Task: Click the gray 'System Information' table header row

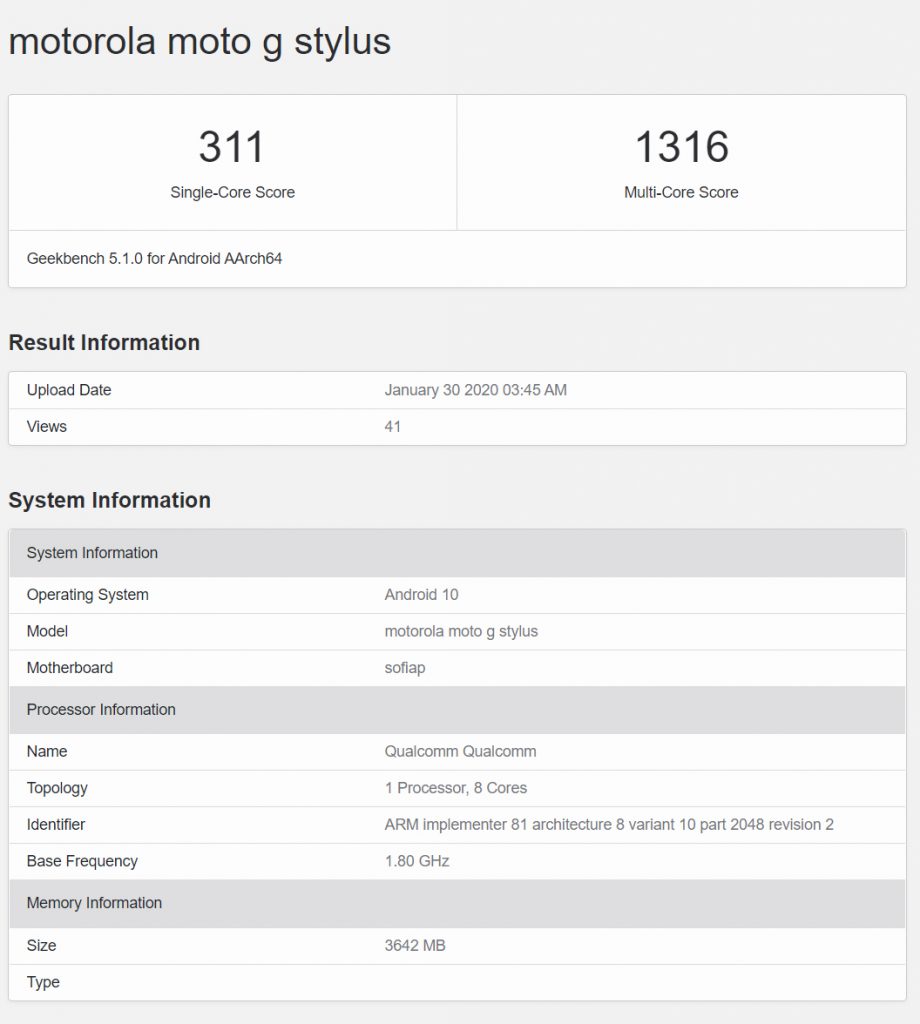Action: click(x=457, y=553)
